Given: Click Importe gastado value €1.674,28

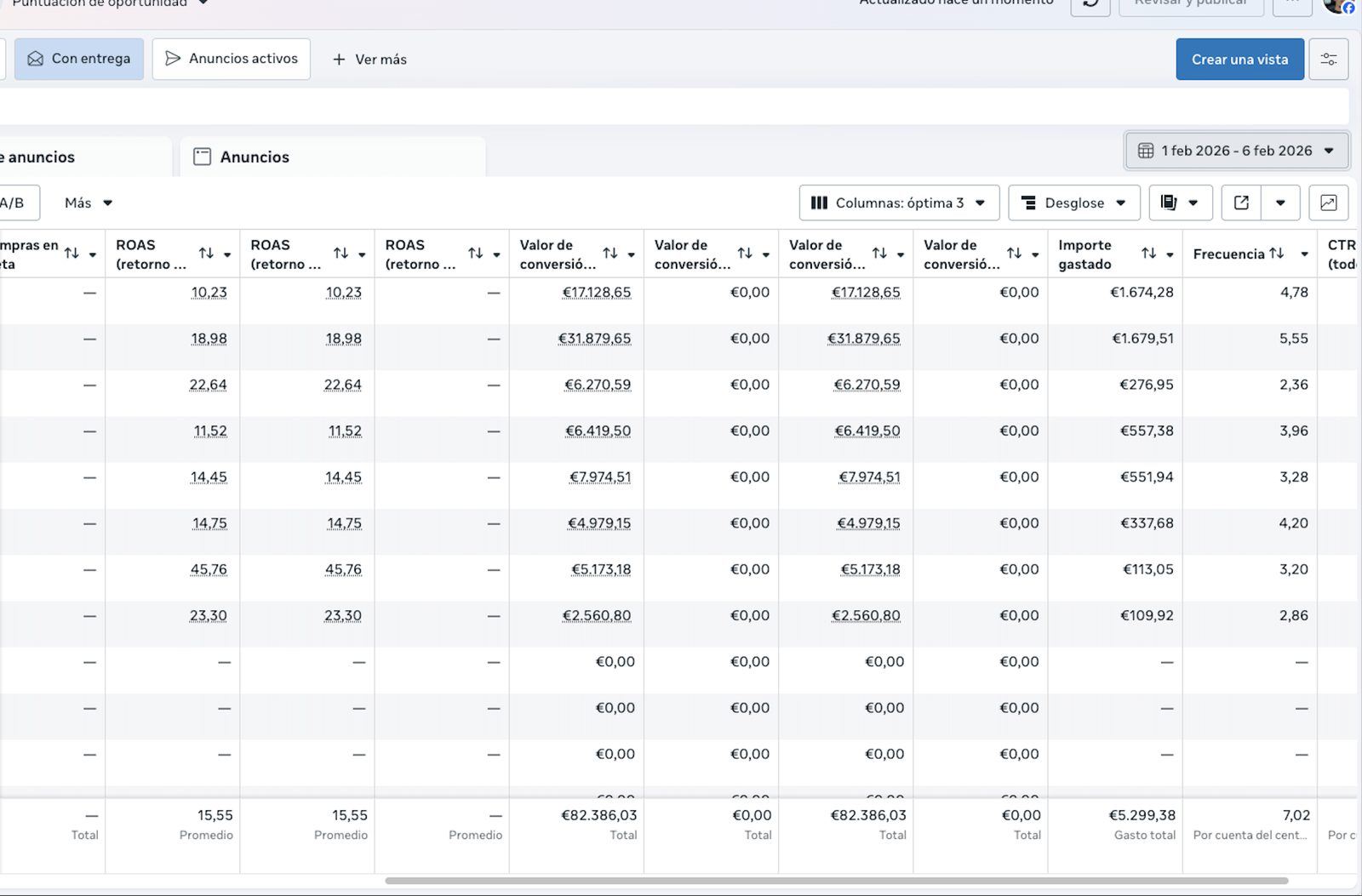Looking at the screenshot, I should [1142, 292].
